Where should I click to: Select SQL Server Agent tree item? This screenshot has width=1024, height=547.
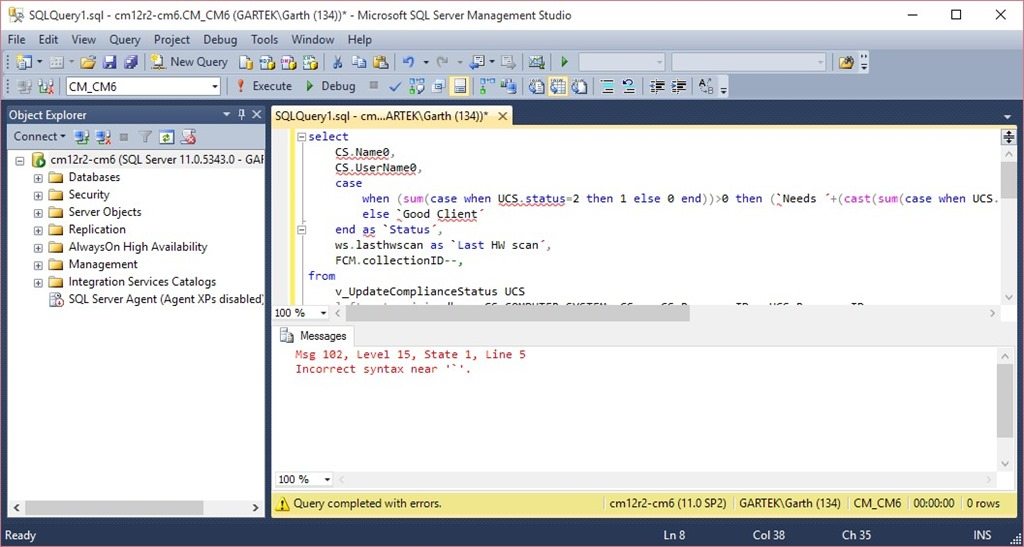(166, 299)
